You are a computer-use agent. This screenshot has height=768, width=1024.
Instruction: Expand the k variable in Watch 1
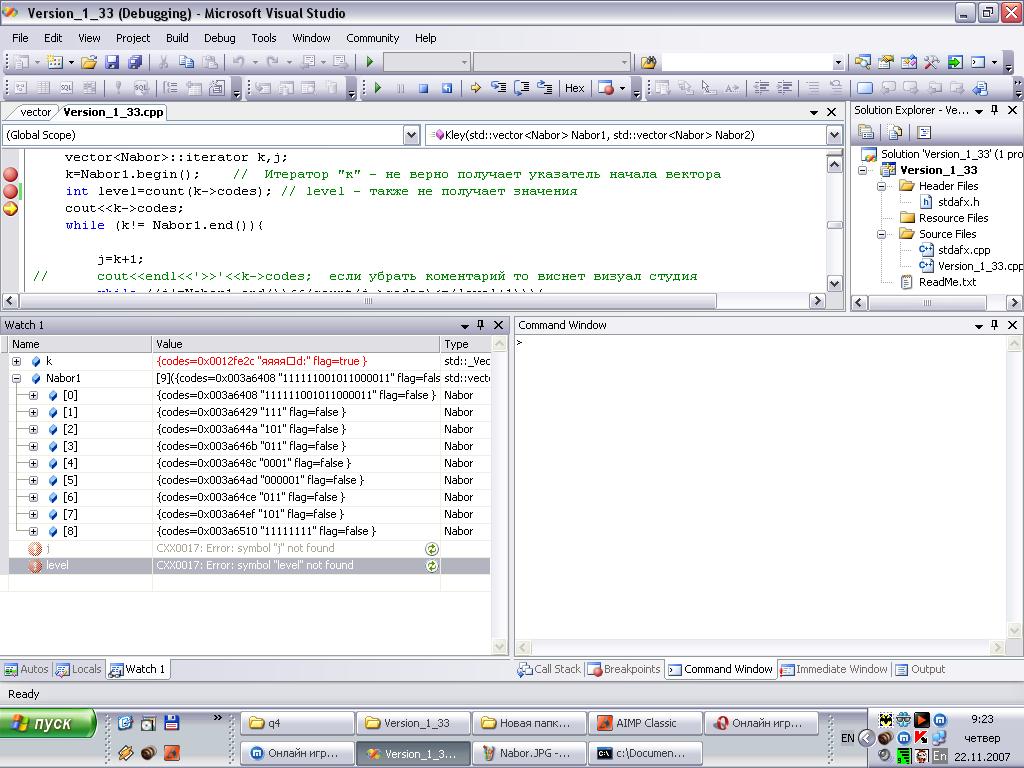pos(16,361)
